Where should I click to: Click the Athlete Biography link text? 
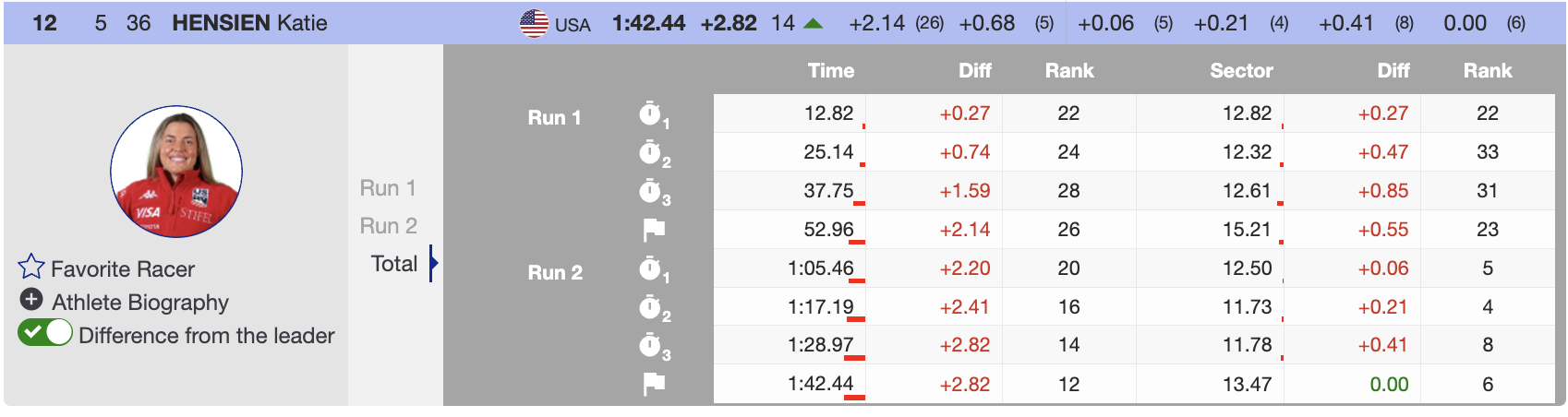(x=140, y=302)
